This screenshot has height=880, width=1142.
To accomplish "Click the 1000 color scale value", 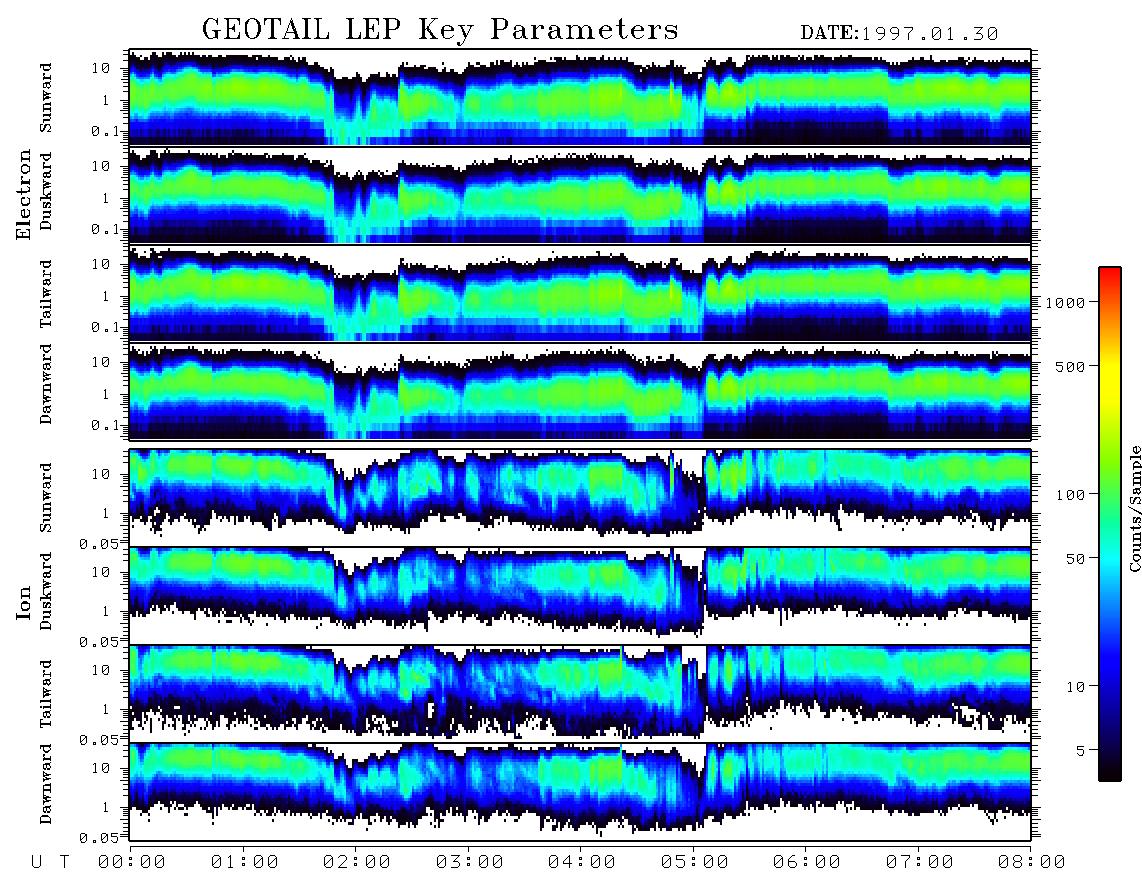I will pyautogui.click(x=1066, y=303).
